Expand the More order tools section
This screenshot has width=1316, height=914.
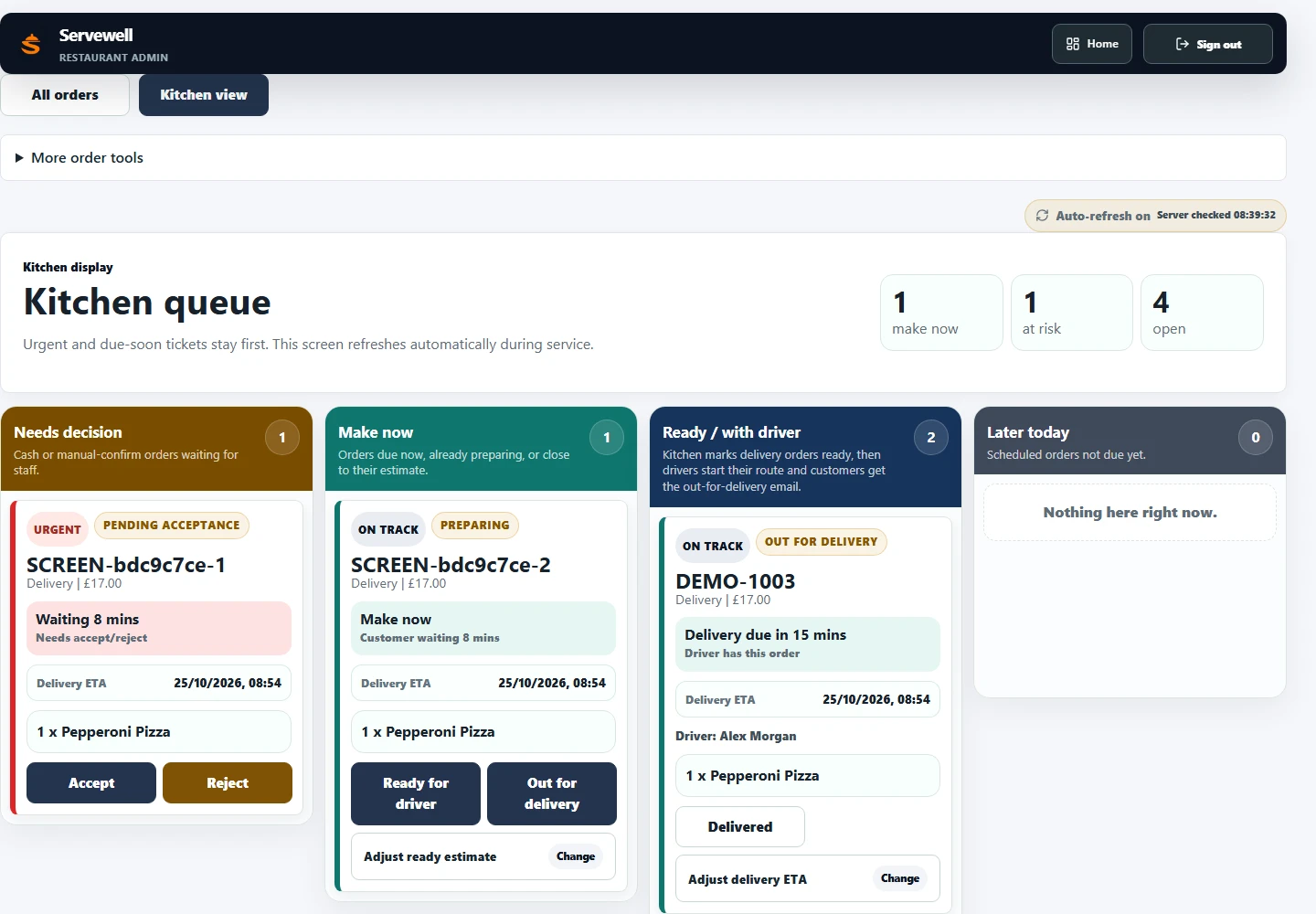click(x=643, y=158)
